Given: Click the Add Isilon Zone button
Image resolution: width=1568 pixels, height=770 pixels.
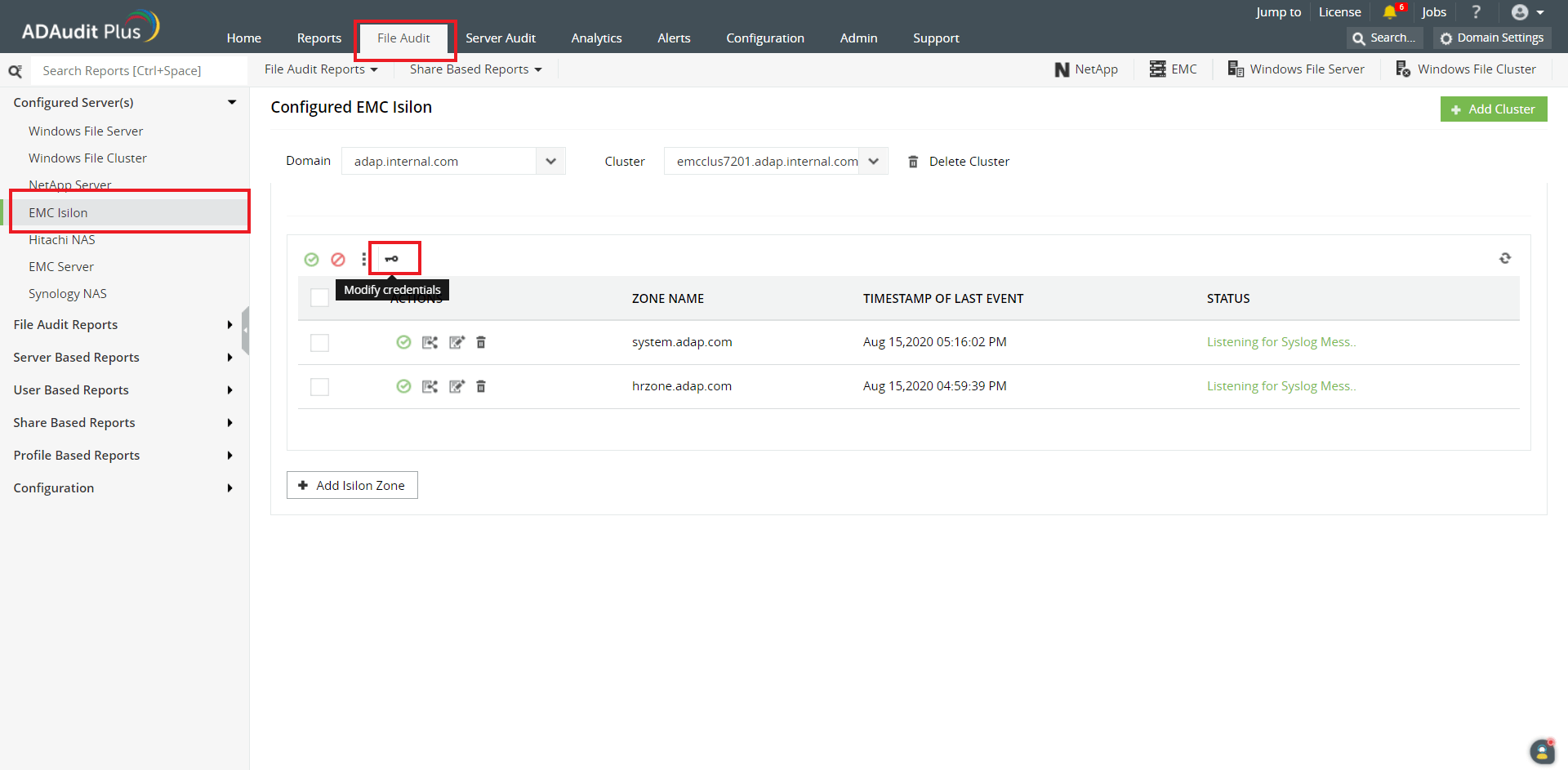Looking at the screenshot, I should [x=352, y=485].
